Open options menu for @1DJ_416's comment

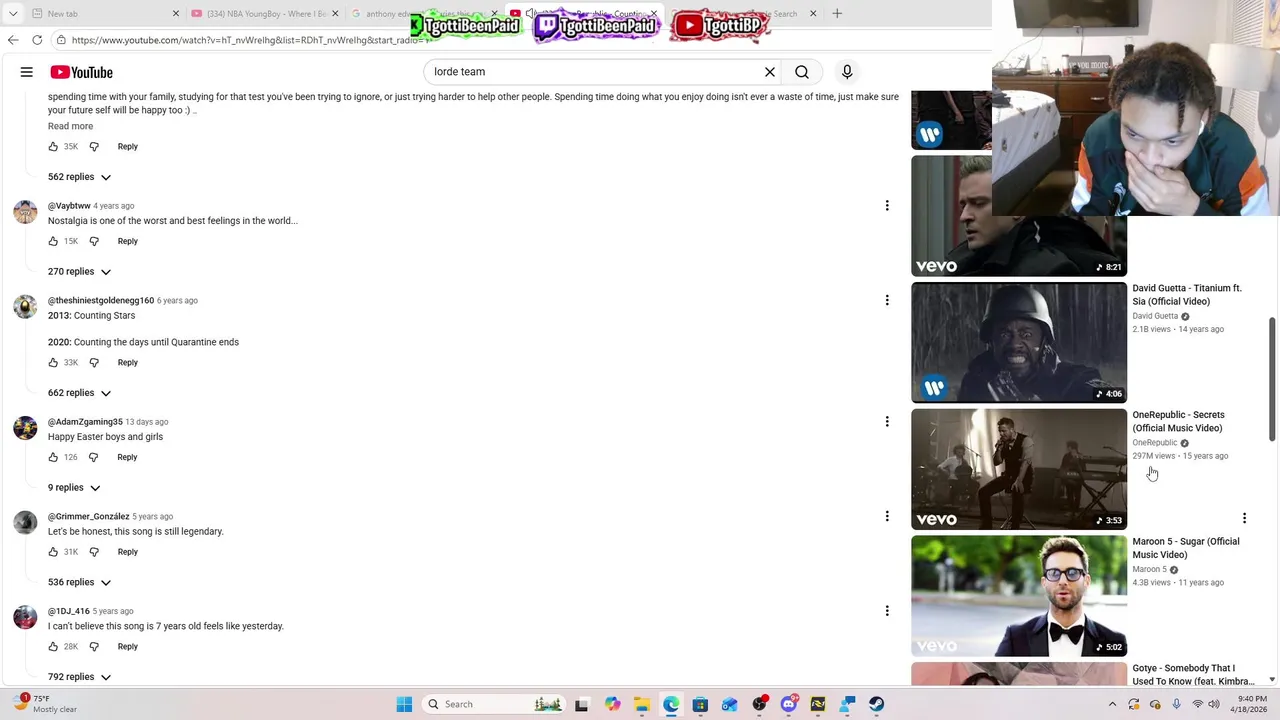pyautogui.click(x=887, y=611)
